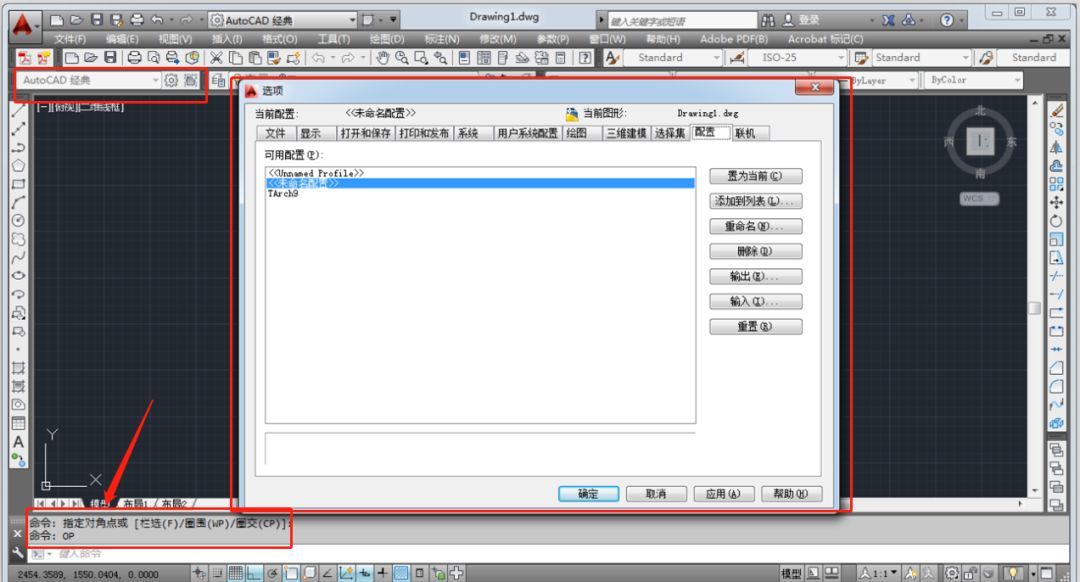Click the Zoom Realtime icon in the toolbar
The image size is (1080, 582).
coord(402,58)
